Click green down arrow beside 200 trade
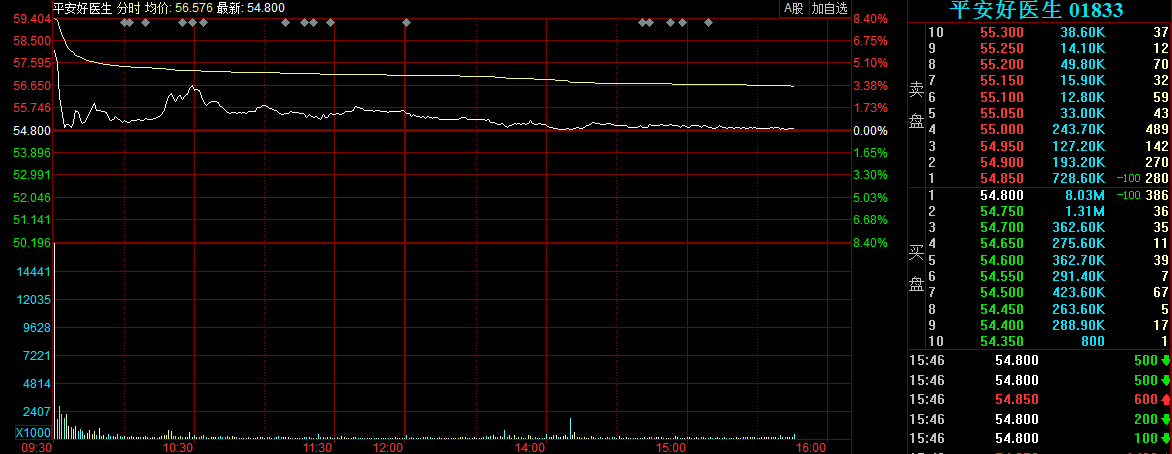Screen dimensions: 1172x454 1165,419
